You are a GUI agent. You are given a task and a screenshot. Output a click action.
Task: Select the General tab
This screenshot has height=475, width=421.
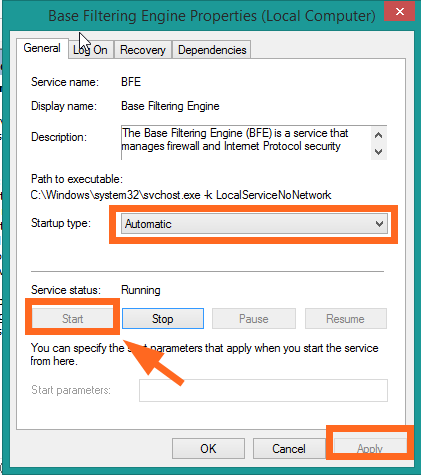[x=42, y=48]
